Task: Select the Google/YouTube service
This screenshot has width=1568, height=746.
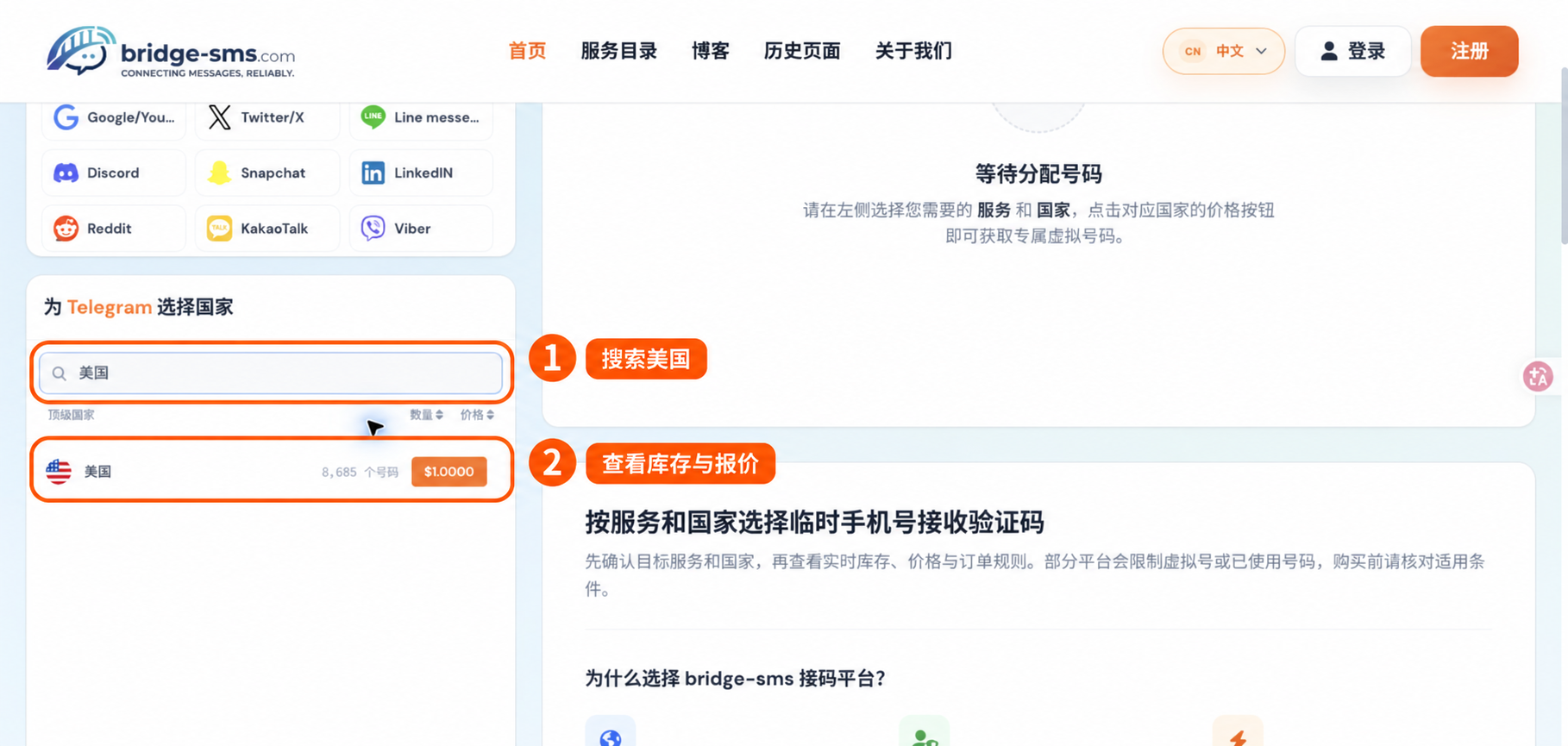Action: pyautogui.click(x=114, y=117)
